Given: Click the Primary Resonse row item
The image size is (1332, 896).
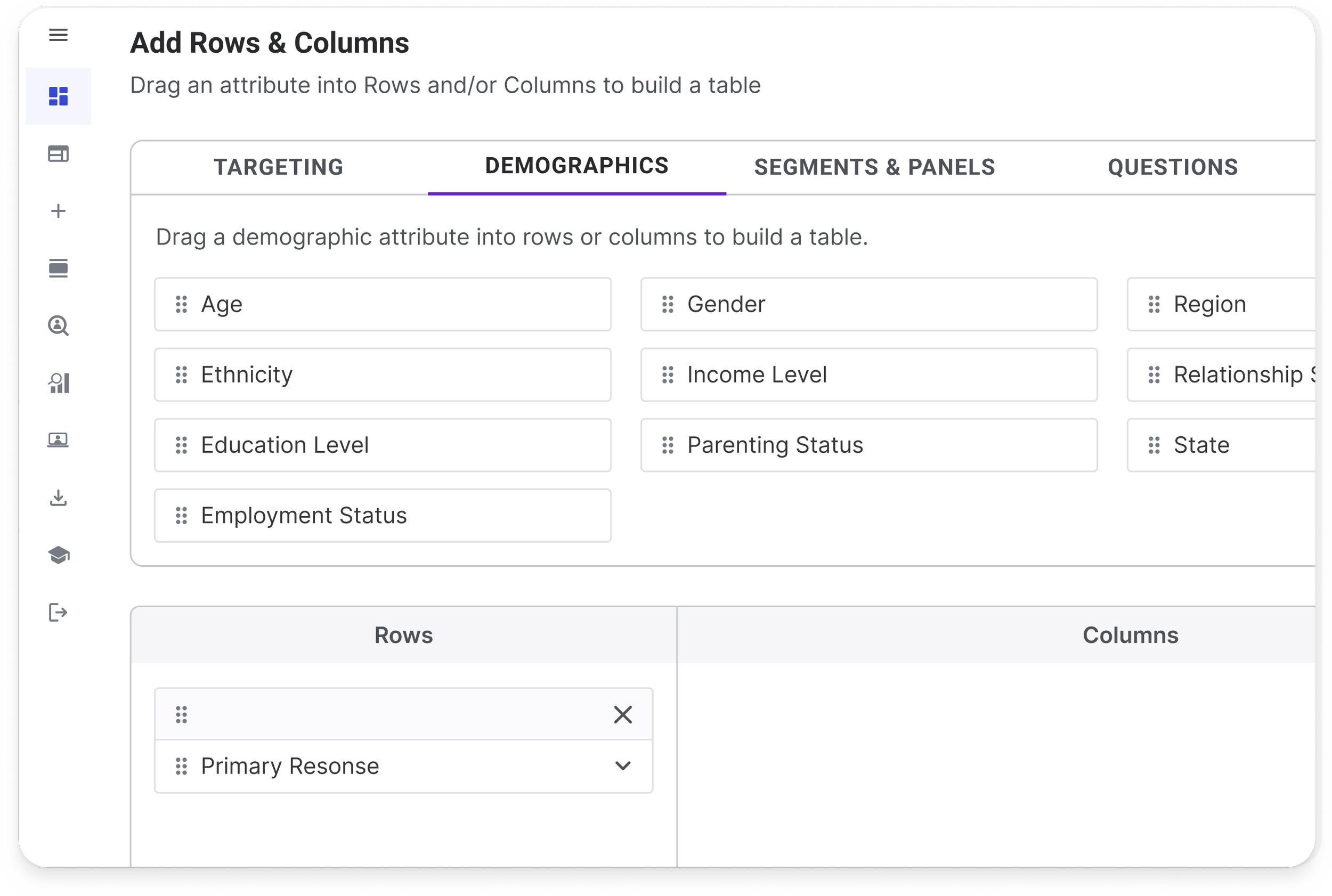Looking at the screenshot, I should point(404,766).
